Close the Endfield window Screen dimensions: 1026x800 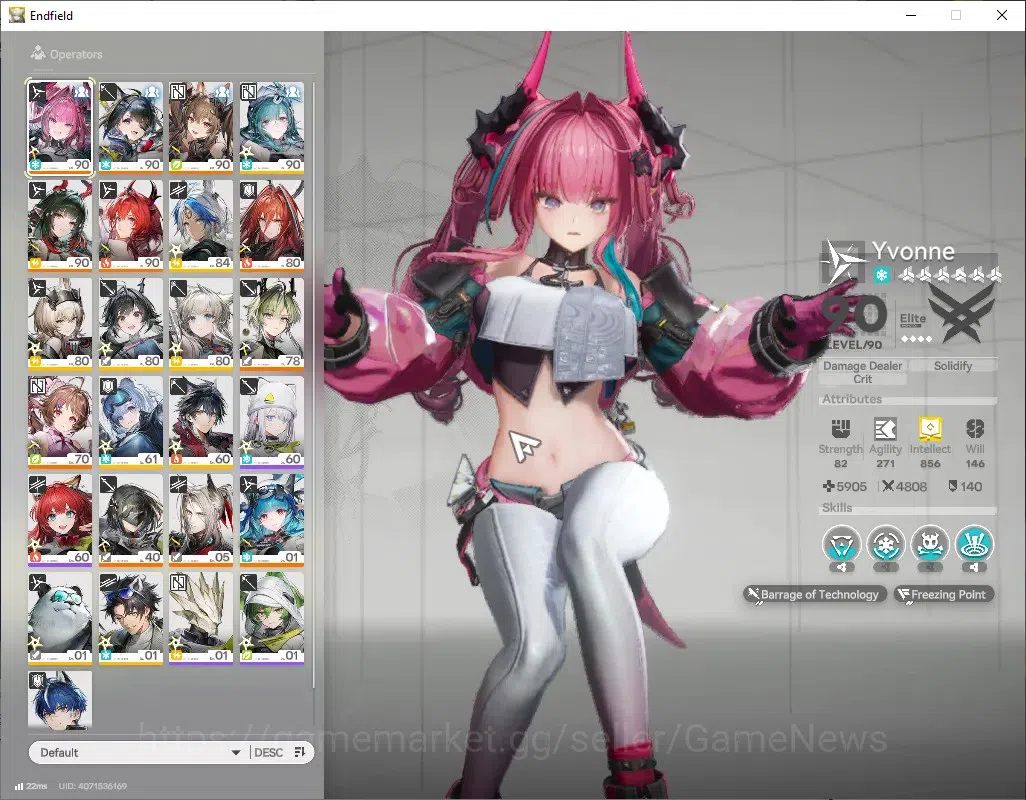(x=1002, y=15)
